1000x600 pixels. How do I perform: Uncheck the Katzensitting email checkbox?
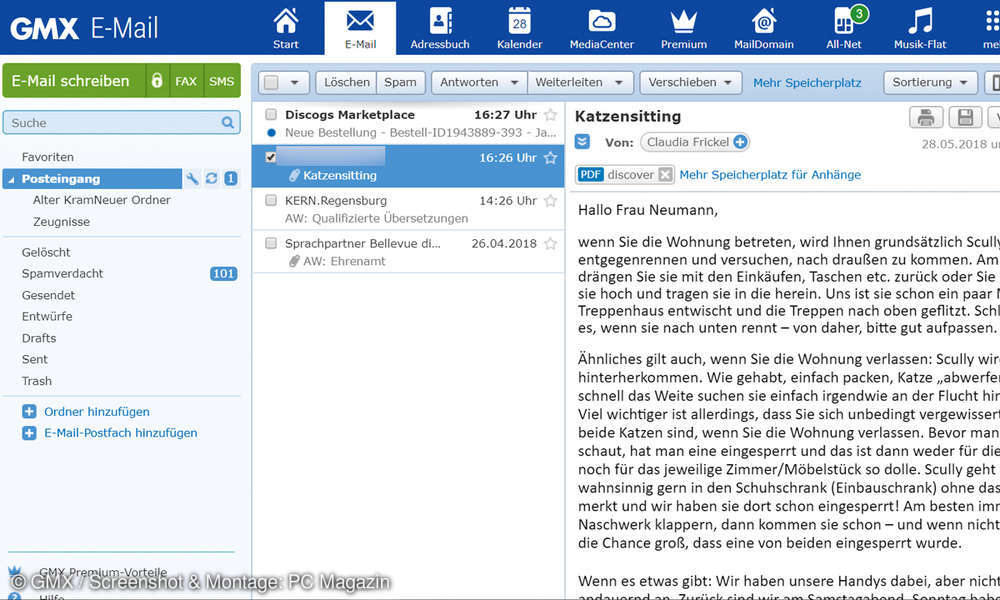click(271, 157)
